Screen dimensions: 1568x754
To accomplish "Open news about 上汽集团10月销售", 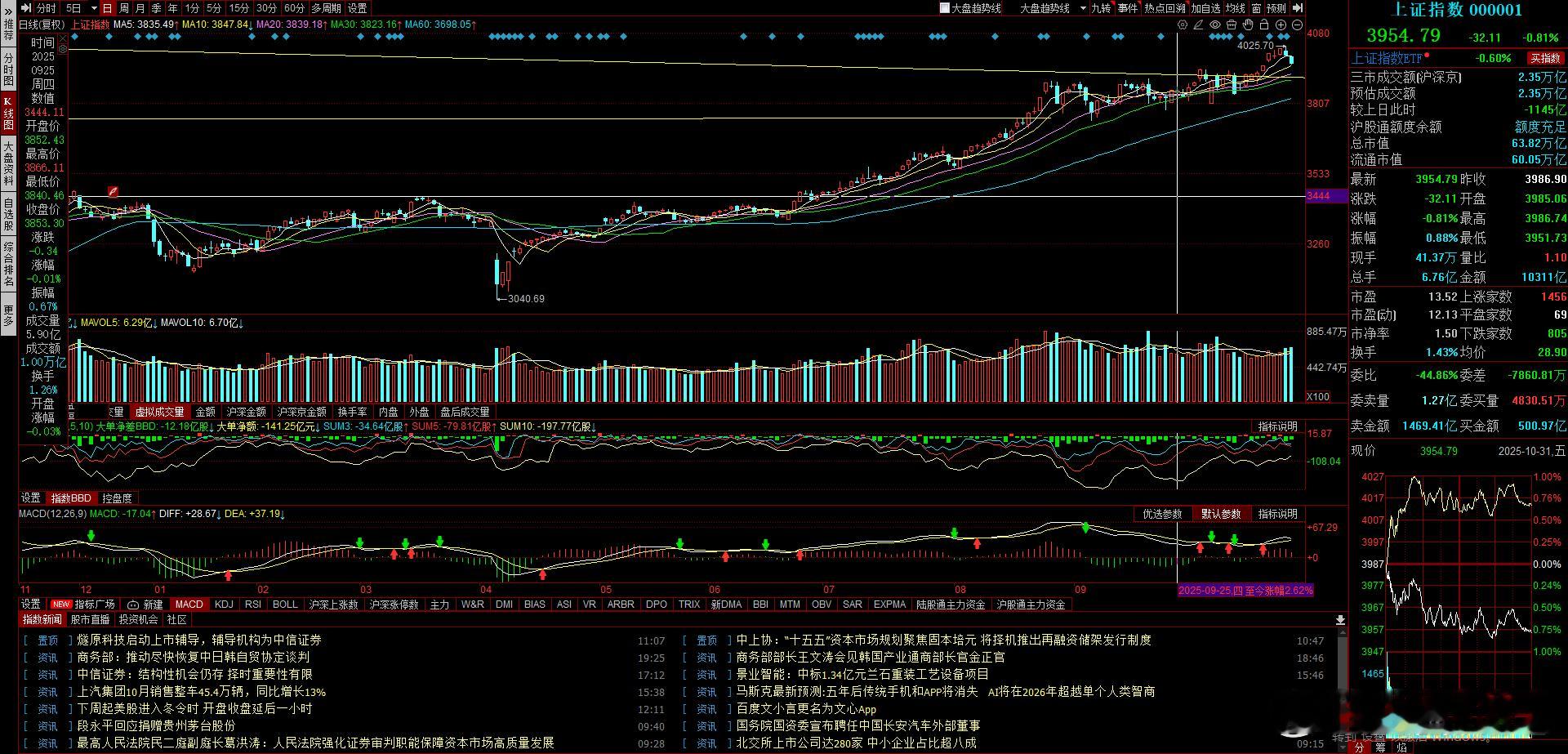I will 201,692.
